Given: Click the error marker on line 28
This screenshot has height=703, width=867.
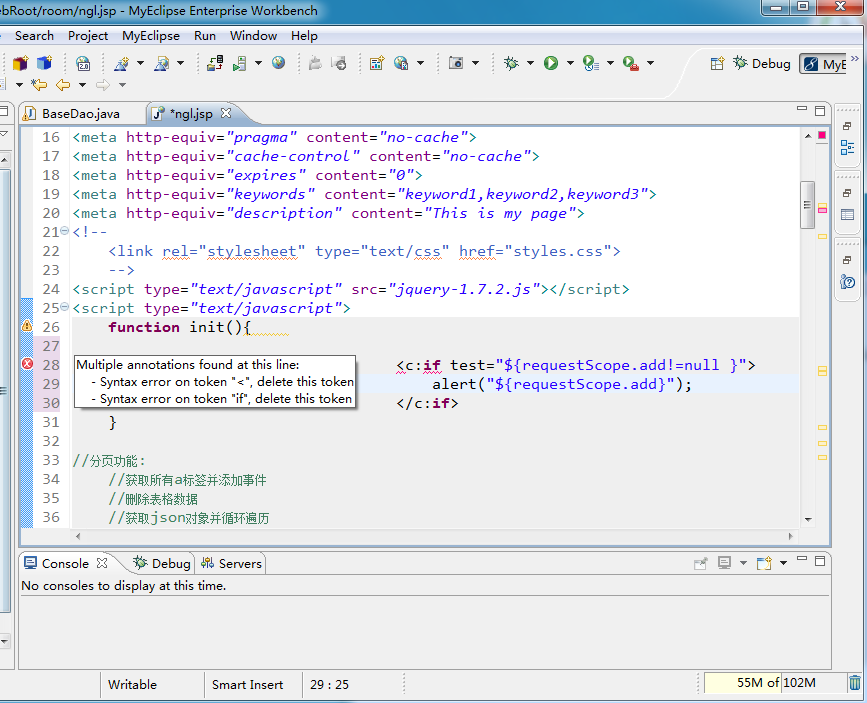Looking at the screenshot, I should click(x=27, y=364).
